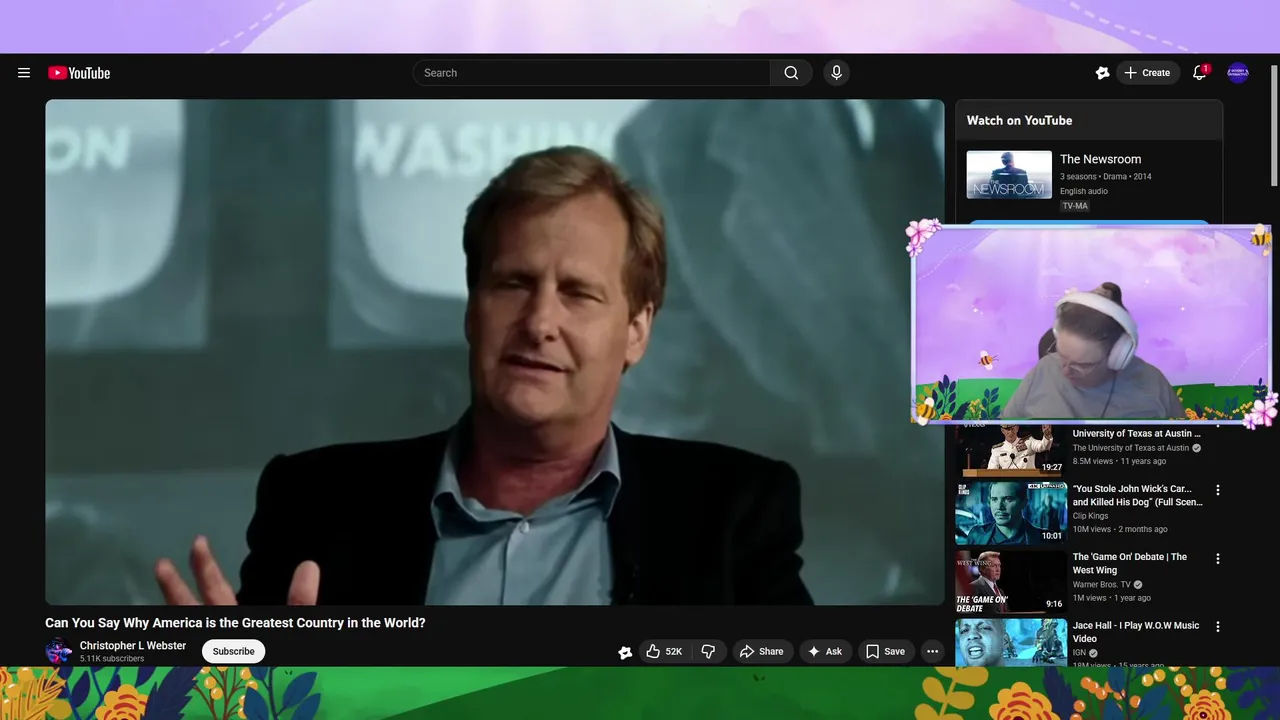Open the notifications bell

(x=1200, y=73)
